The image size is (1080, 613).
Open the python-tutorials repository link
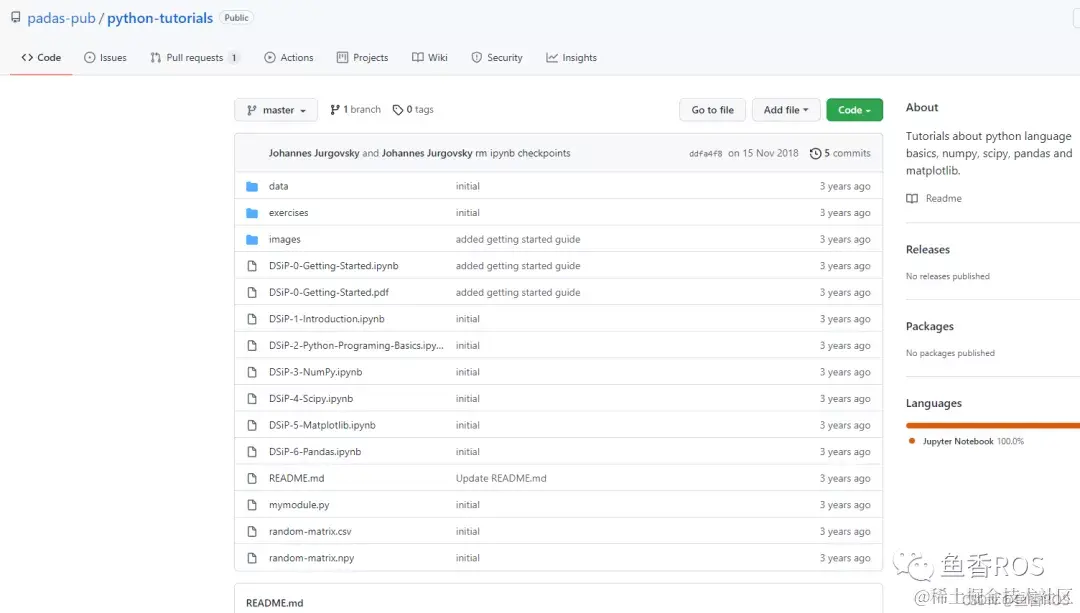point(160,18)
